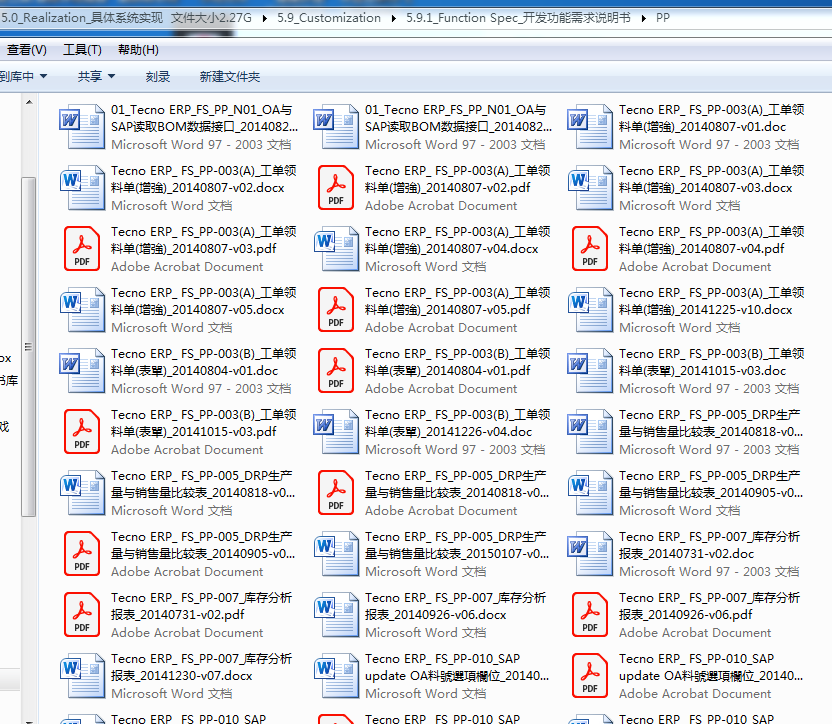The width and height of the screenshot is (832, 724).
Task: Select PP breadcrumb segment in address bar
Action: coord(663,18)
